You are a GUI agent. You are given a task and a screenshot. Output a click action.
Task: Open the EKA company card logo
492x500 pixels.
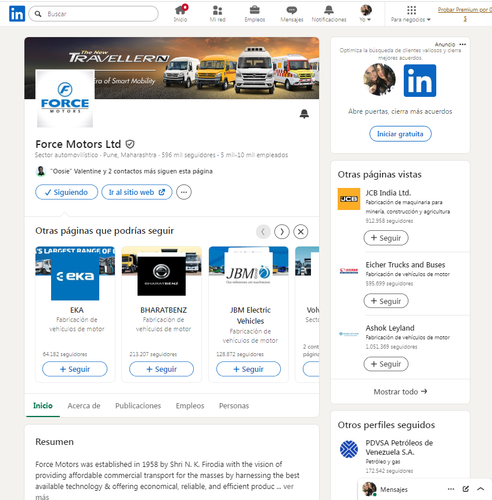point(75,276)
